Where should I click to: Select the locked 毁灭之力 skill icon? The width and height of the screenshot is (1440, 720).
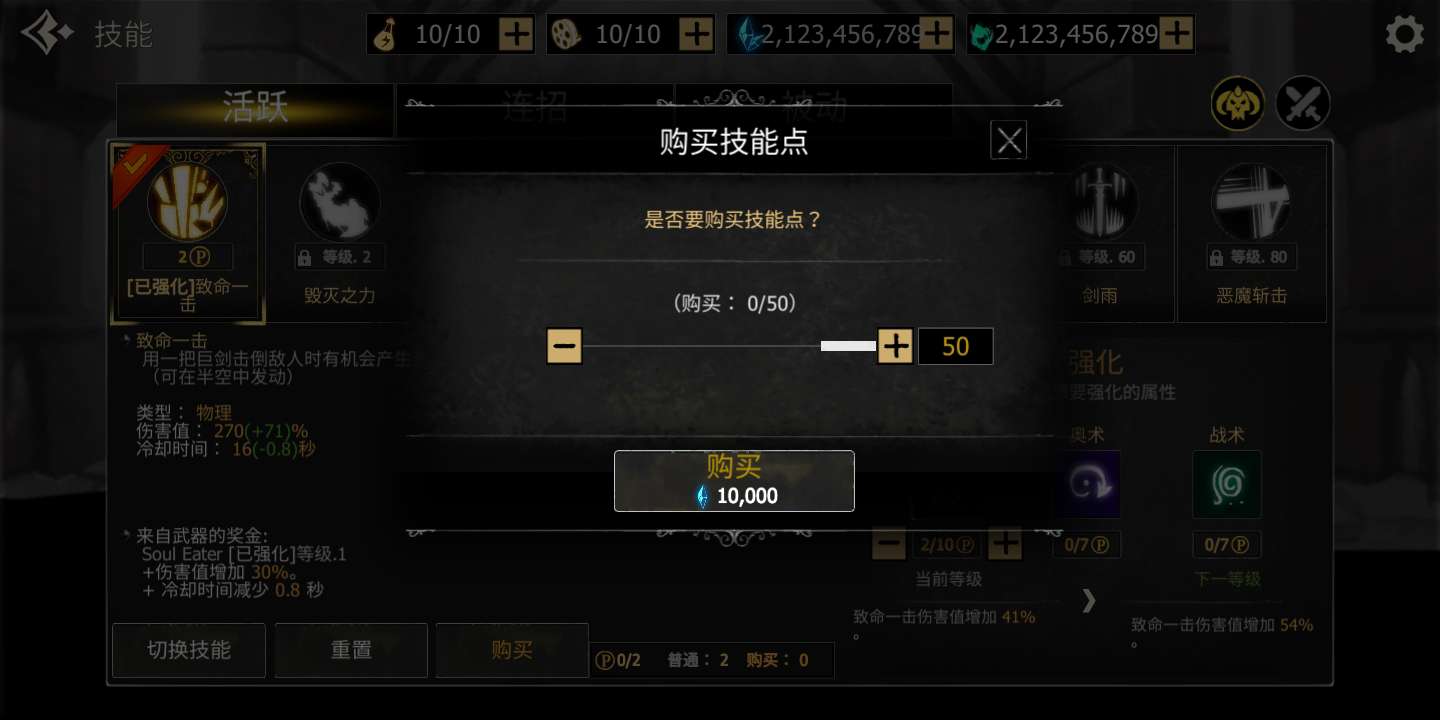pos(339,202)
